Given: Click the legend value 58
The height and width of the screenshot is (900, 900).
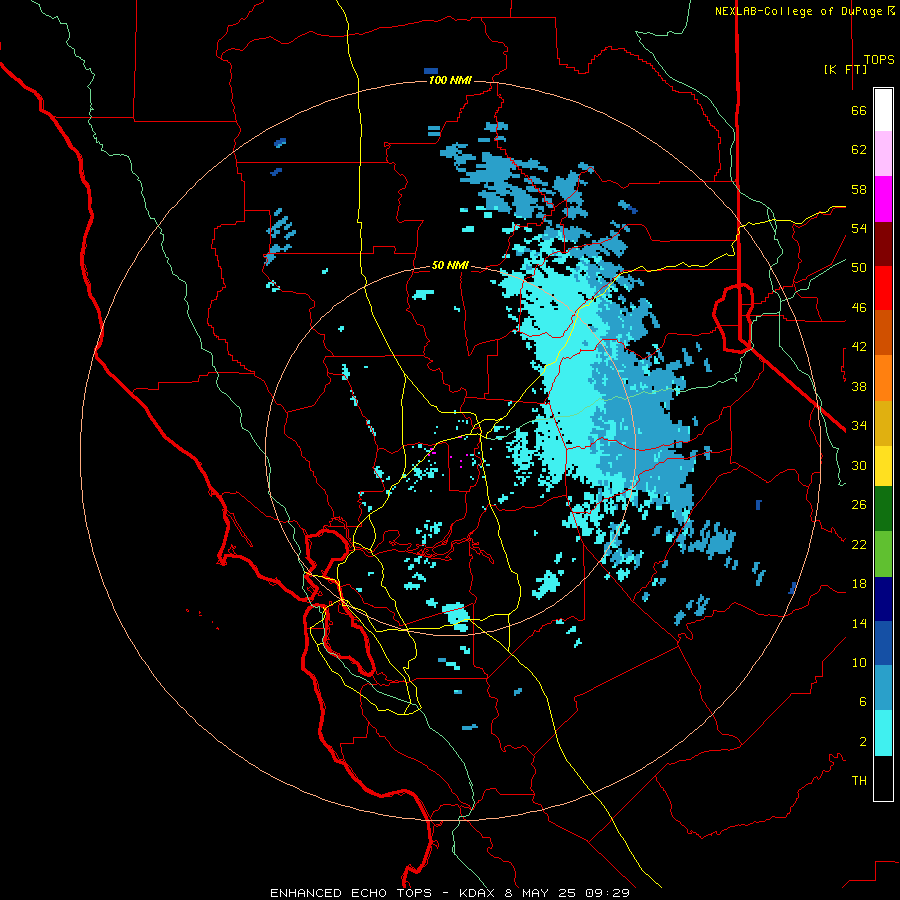Looking at the screenshot, I should pos(859,189).
